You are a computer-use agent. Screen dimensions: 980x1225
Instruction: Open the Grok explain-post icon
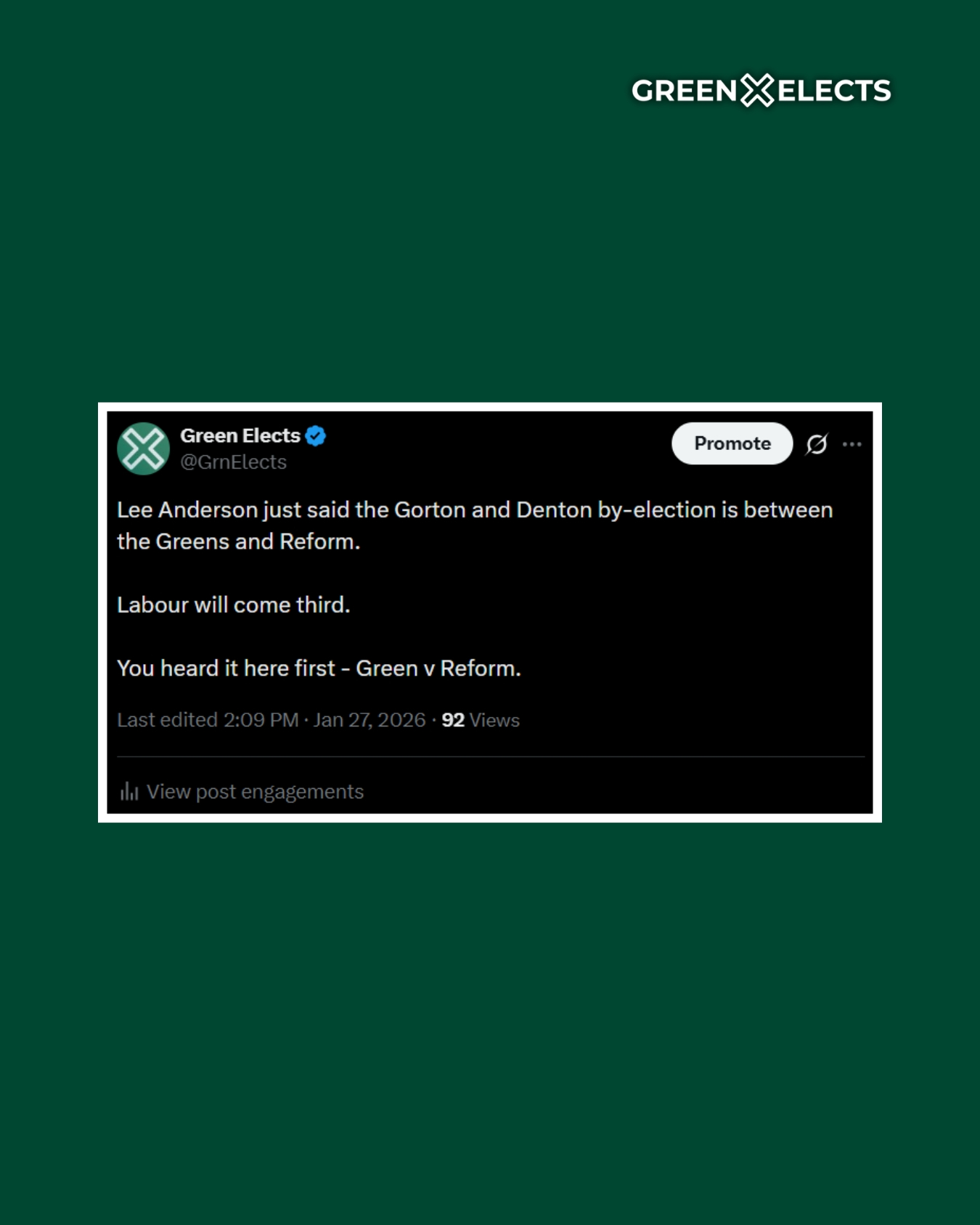tap(817, 444)
